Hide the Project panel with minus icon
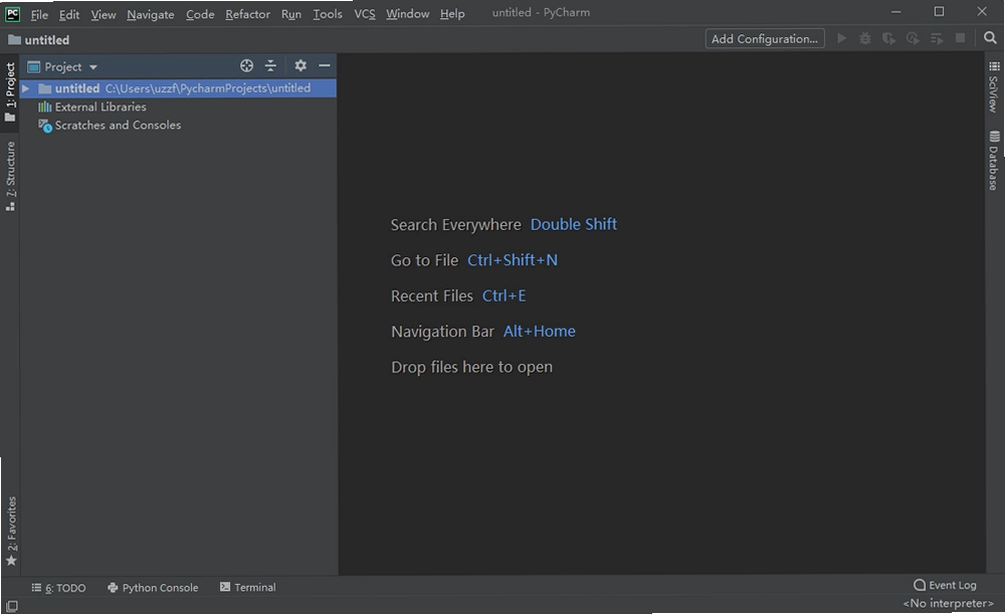Image resolution: width=1005 pixels, height=614 pixels. [x=324, y=65]
